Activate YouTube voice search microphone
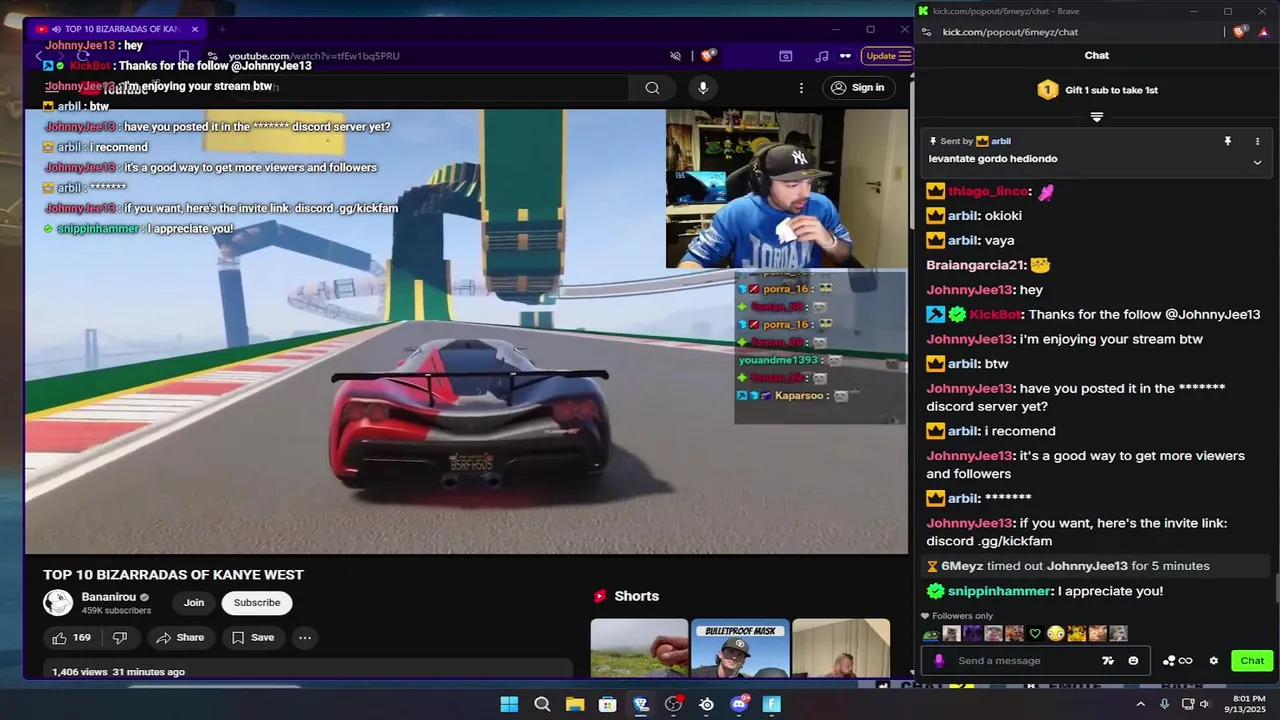This screenshot has height=720, width=1280. pyautogui.click(x=703, y=88)
